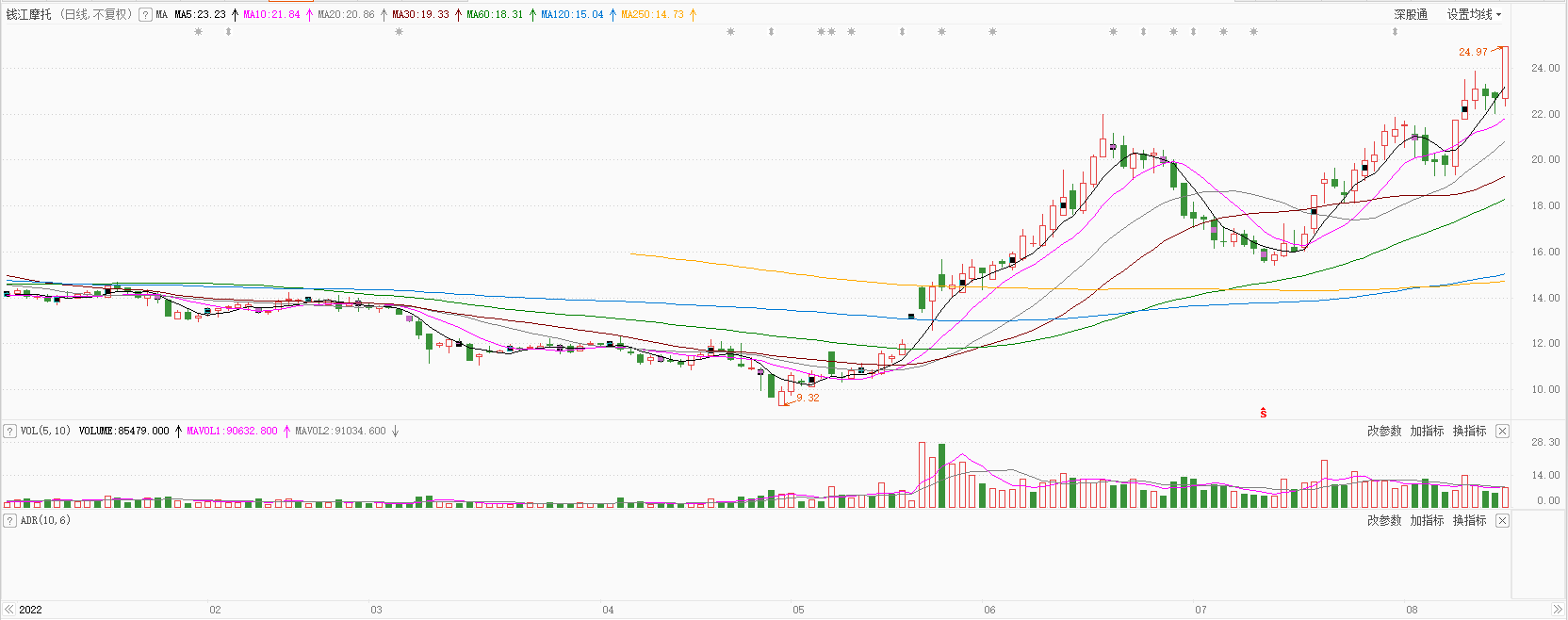Click 换指标 in the VOL panel
1568x620 pixels.
pyautogui.click(x=1469, y=431)
